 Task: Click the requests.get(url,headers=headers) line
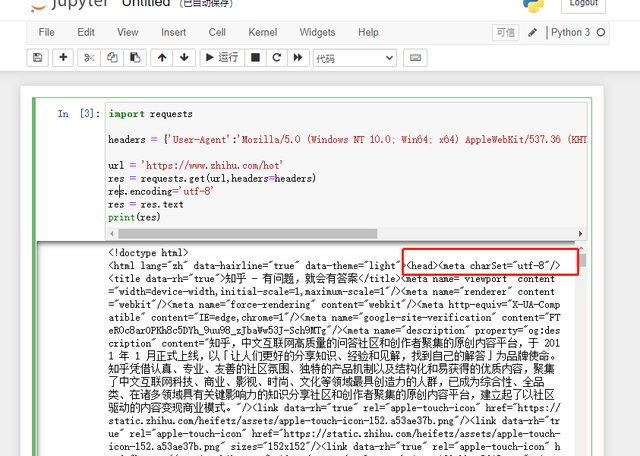(212, 178)
